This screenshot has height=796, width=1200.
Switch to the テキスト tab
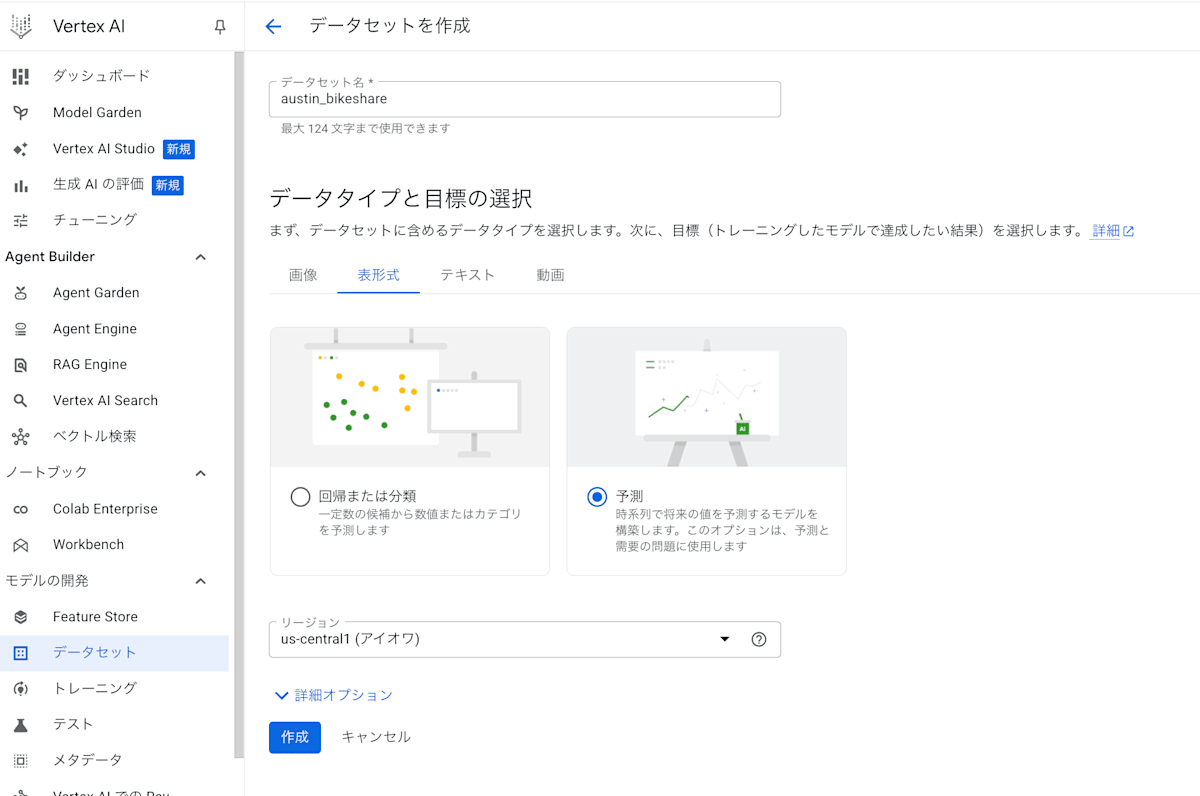point(468,275)
